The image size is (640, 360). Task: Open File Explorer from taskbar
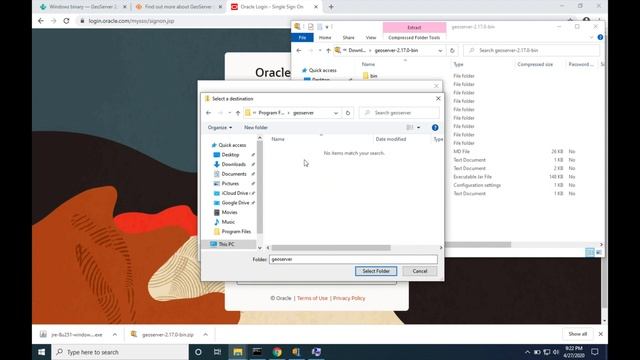click(238, 352)
